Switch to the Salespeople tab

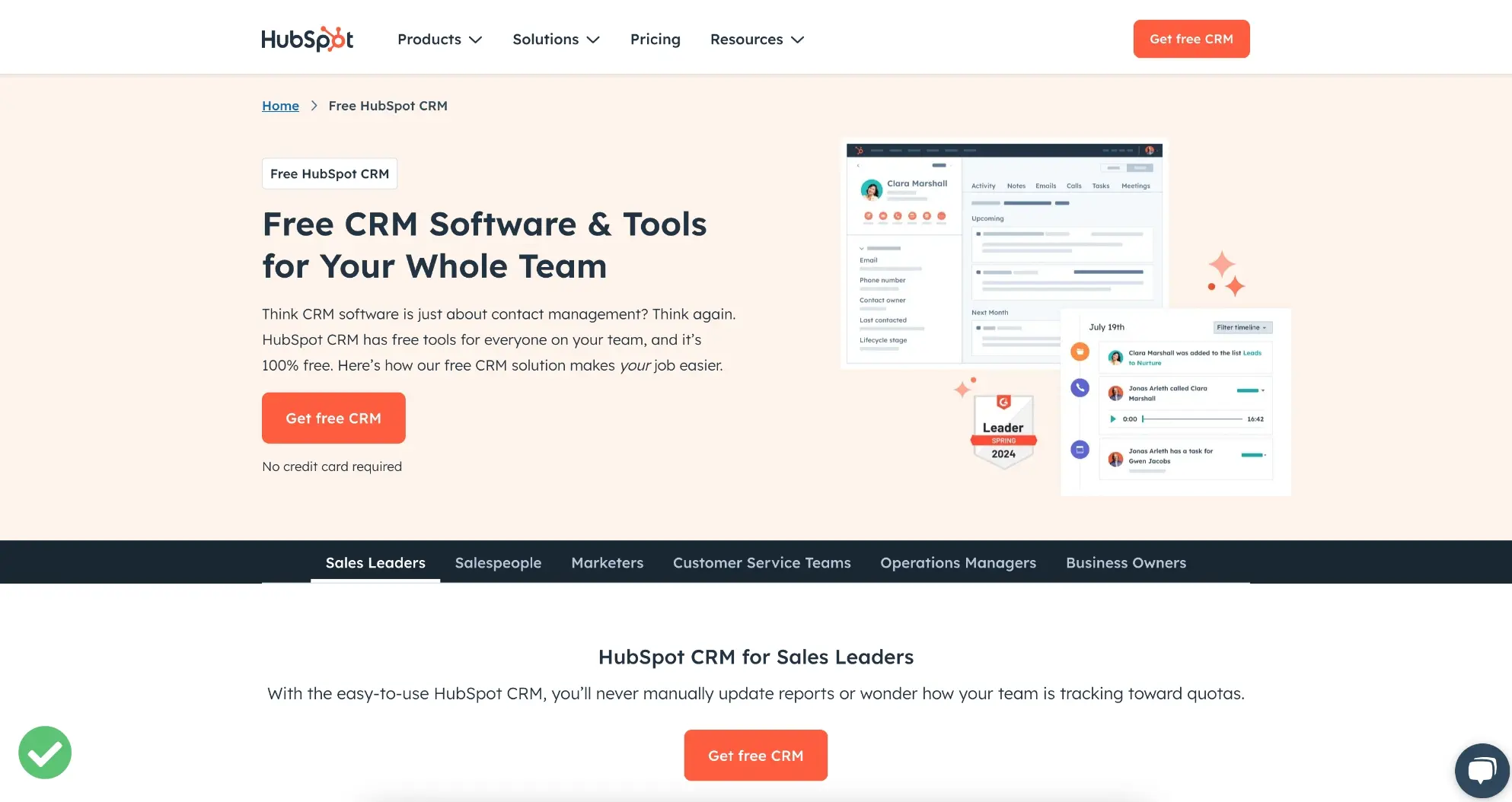click(498, 562)
